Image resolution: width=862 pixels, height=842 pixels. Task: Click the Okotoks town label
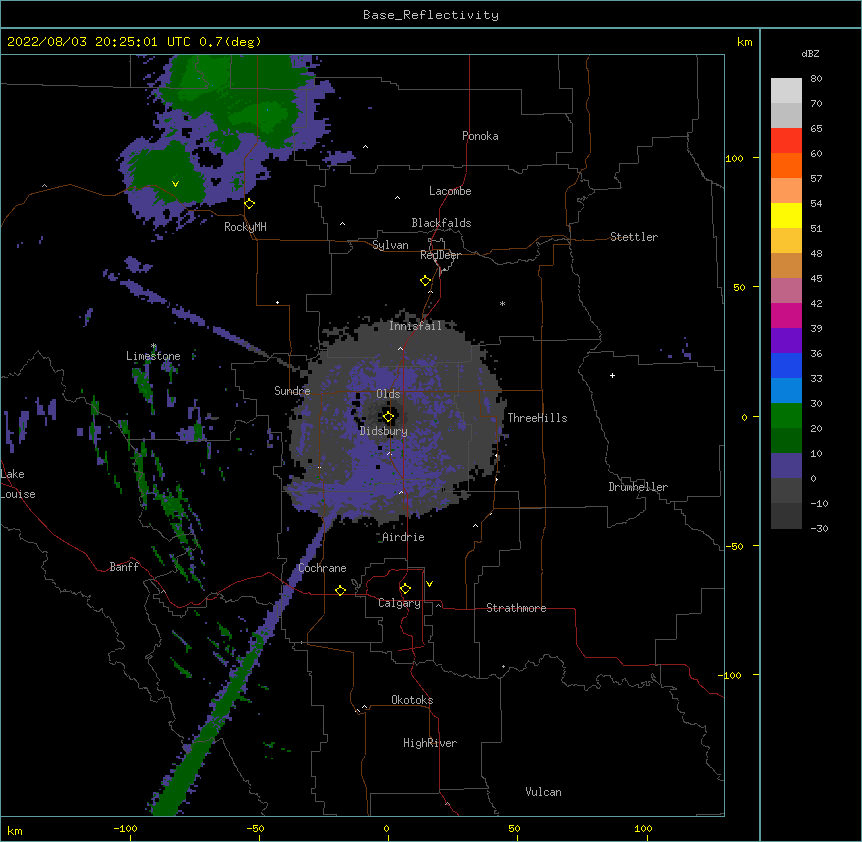point(412,700)
